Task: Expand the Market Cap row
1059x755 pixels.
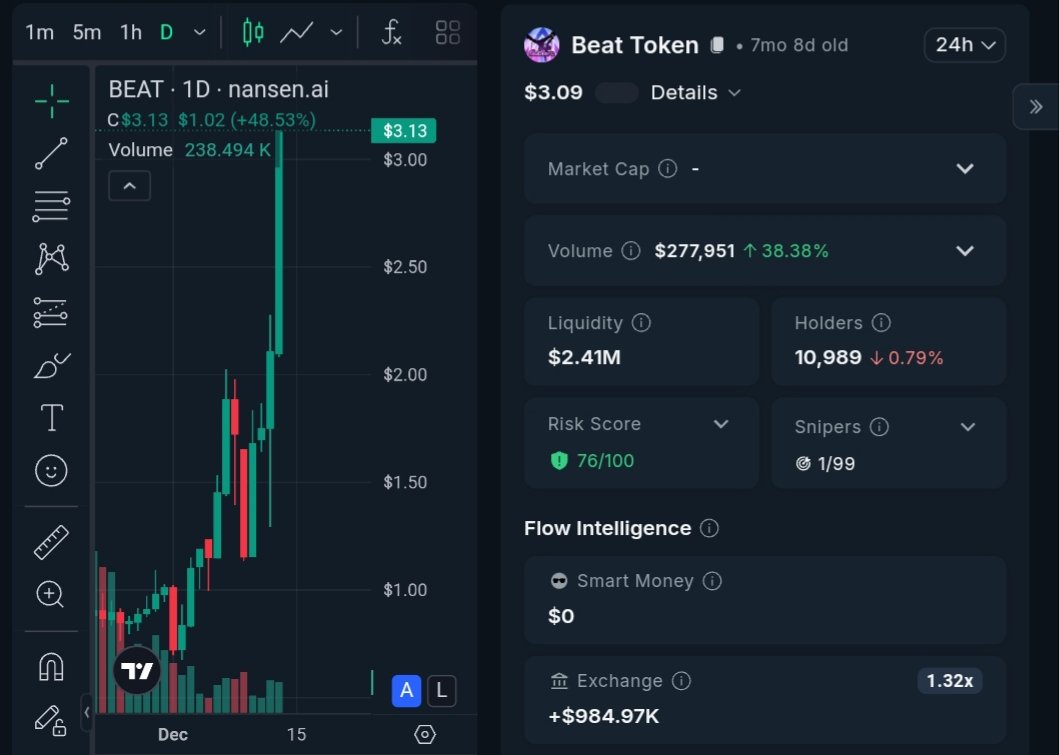Action: click(x=964, y=168)
